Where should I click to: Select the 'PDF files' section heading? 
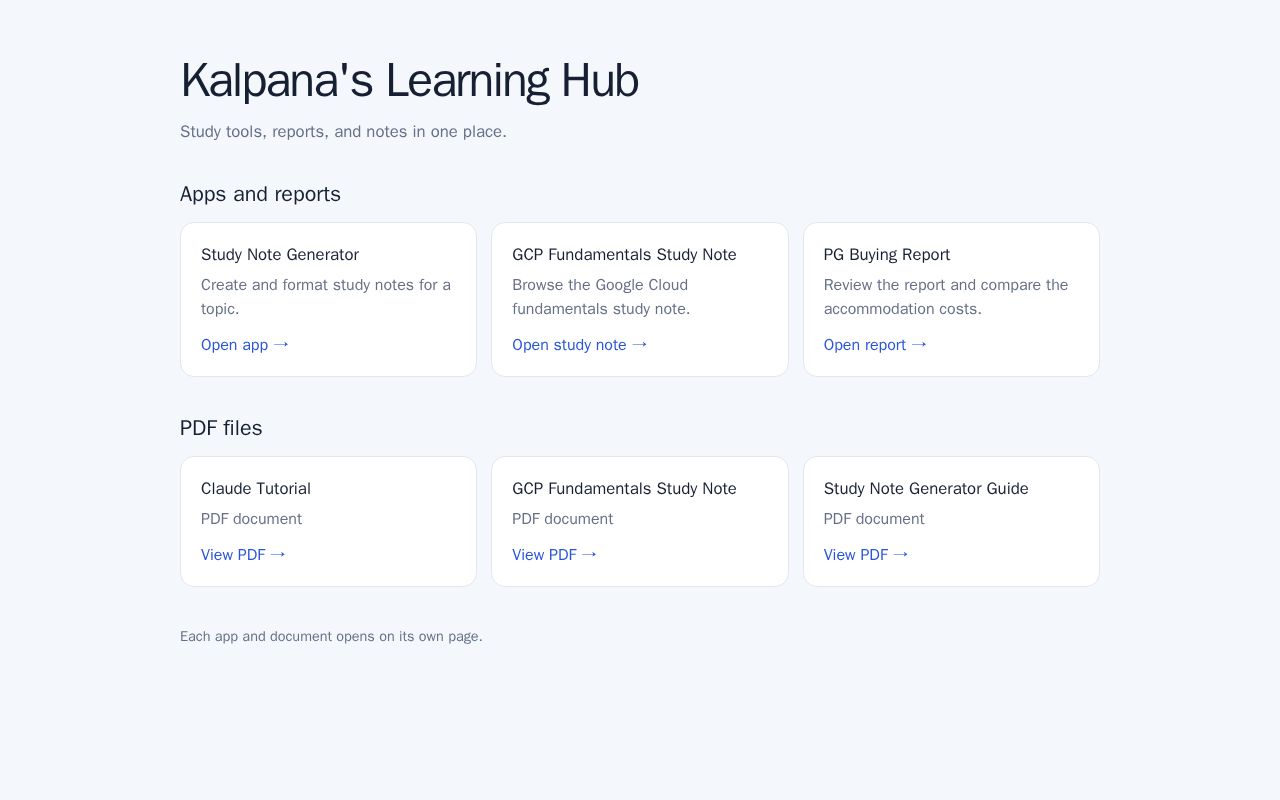[221, 428]
